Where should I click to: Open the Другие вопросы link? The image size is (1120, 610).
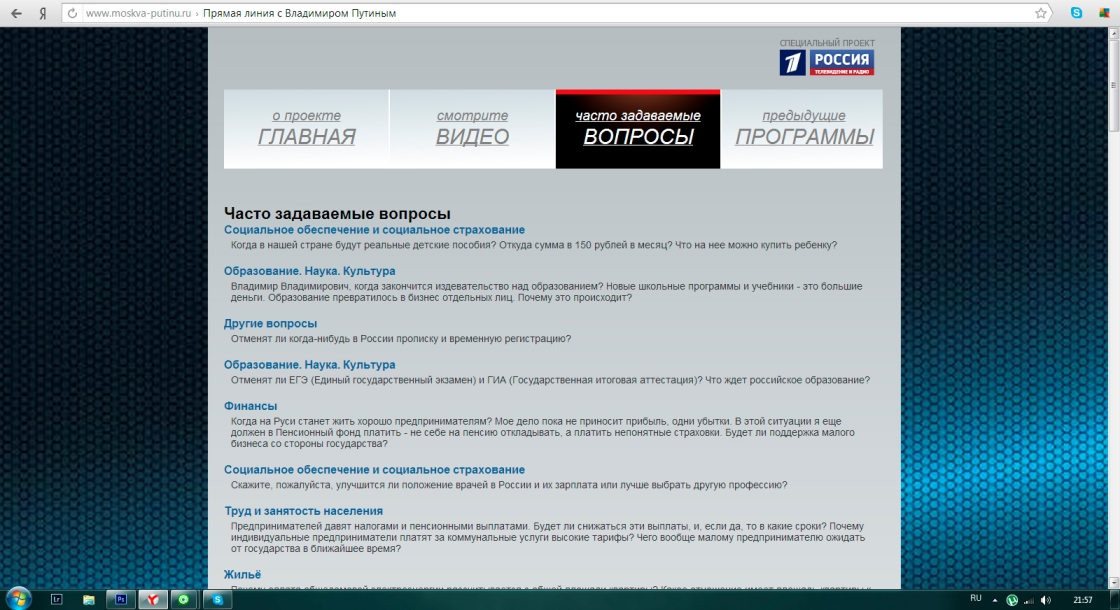270,324
